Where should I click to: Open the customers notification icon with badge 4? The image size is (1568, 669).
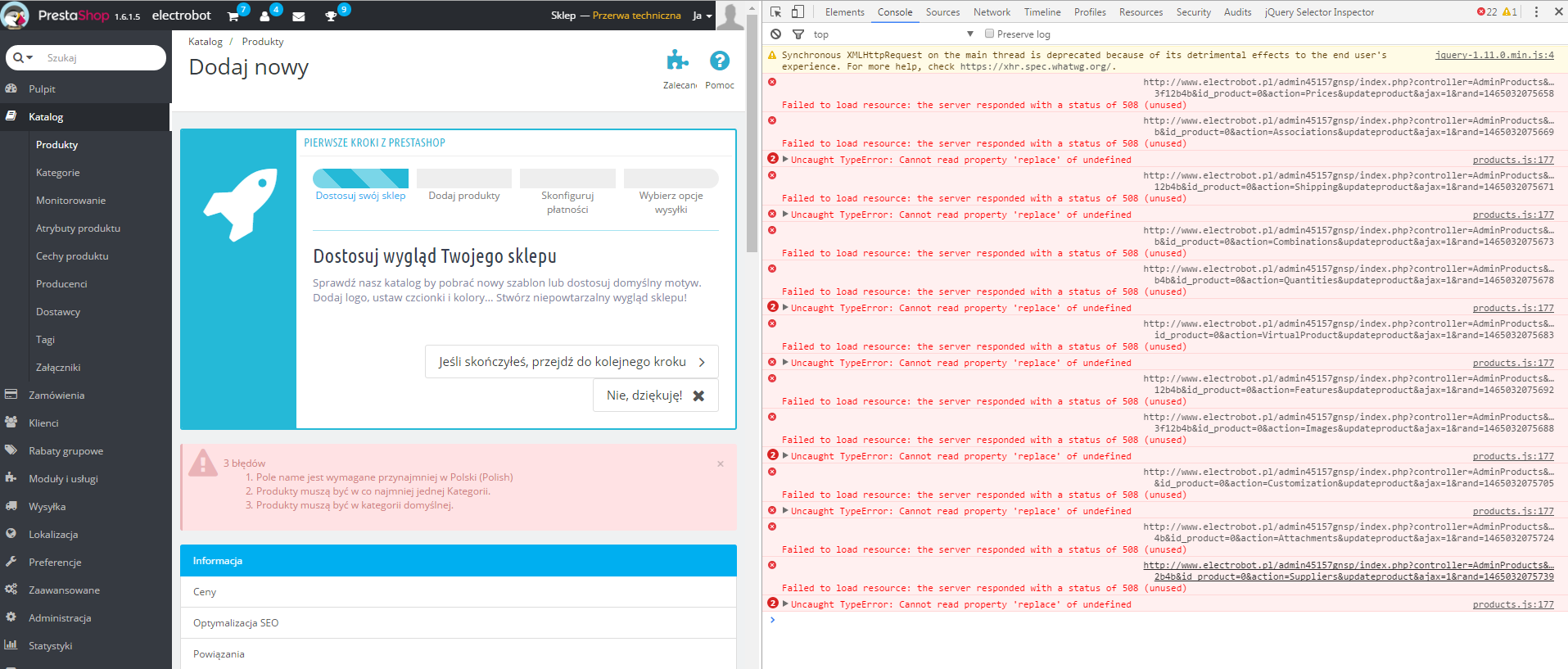pyautogui.click(x=265, y=16)
